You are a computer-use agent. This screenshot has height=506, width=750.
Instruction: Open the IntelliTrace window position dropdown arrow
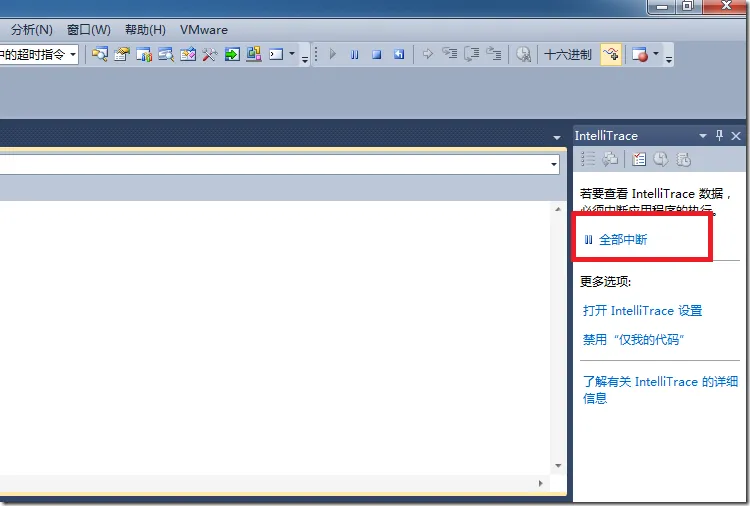[x=703, y=136]
